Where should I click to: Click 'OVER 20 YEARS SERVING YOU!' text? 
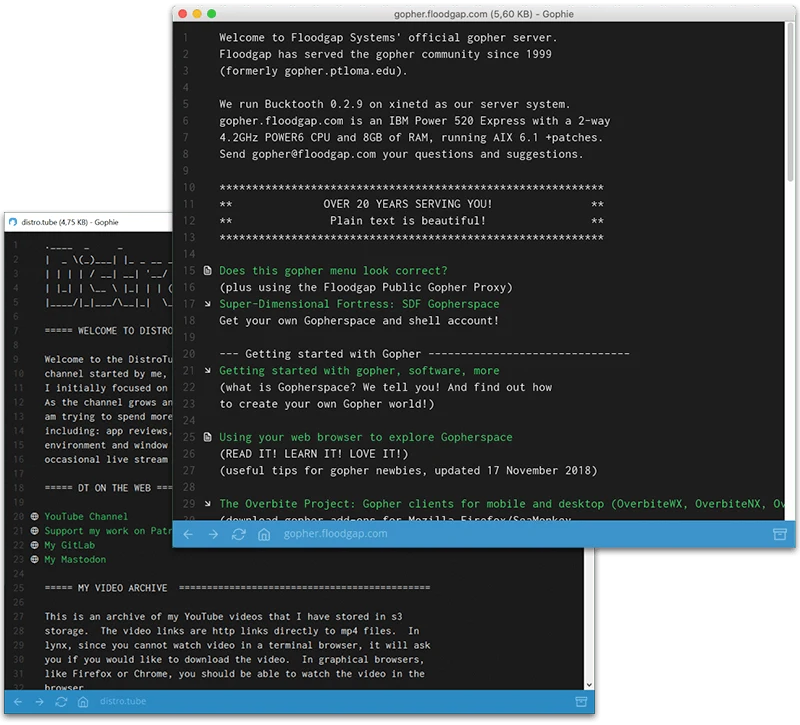click(408, 204)
